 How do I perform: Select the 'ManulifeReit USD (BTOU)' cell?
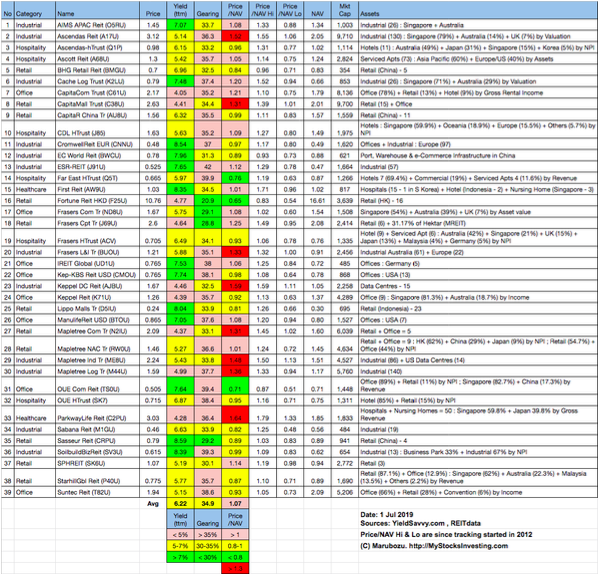(98, 320)
